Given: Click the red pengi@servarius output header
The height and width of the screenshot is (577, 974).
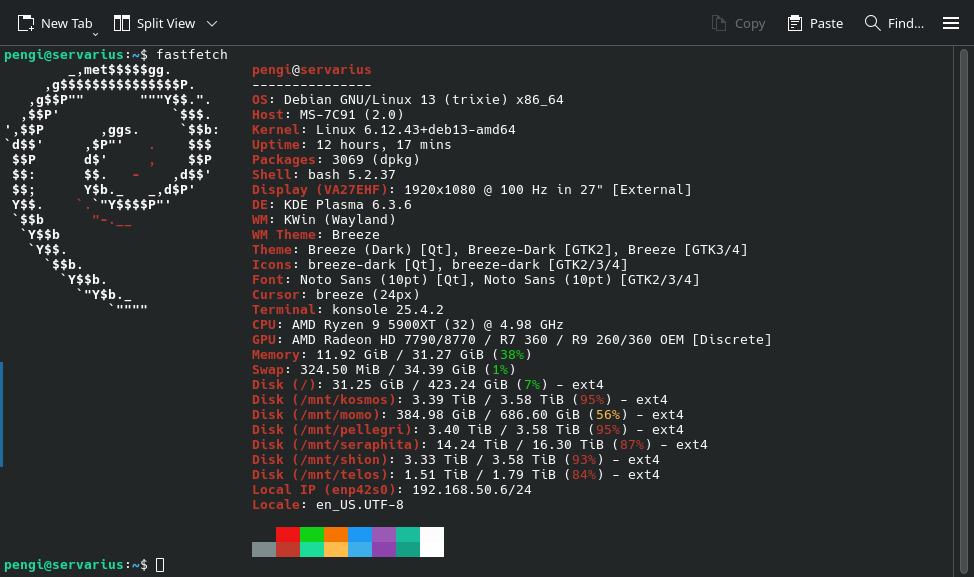Looking at the screenshot, I should (311, 70).
